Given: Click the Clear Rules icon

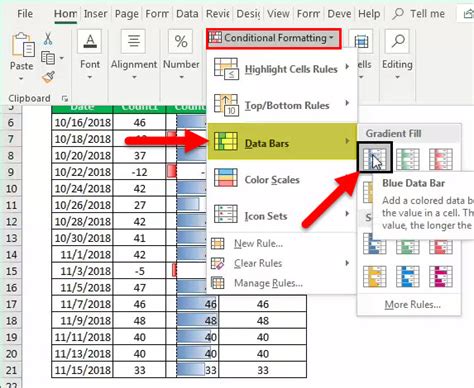Looking at the screenshot, I should (x=218, y=263).
